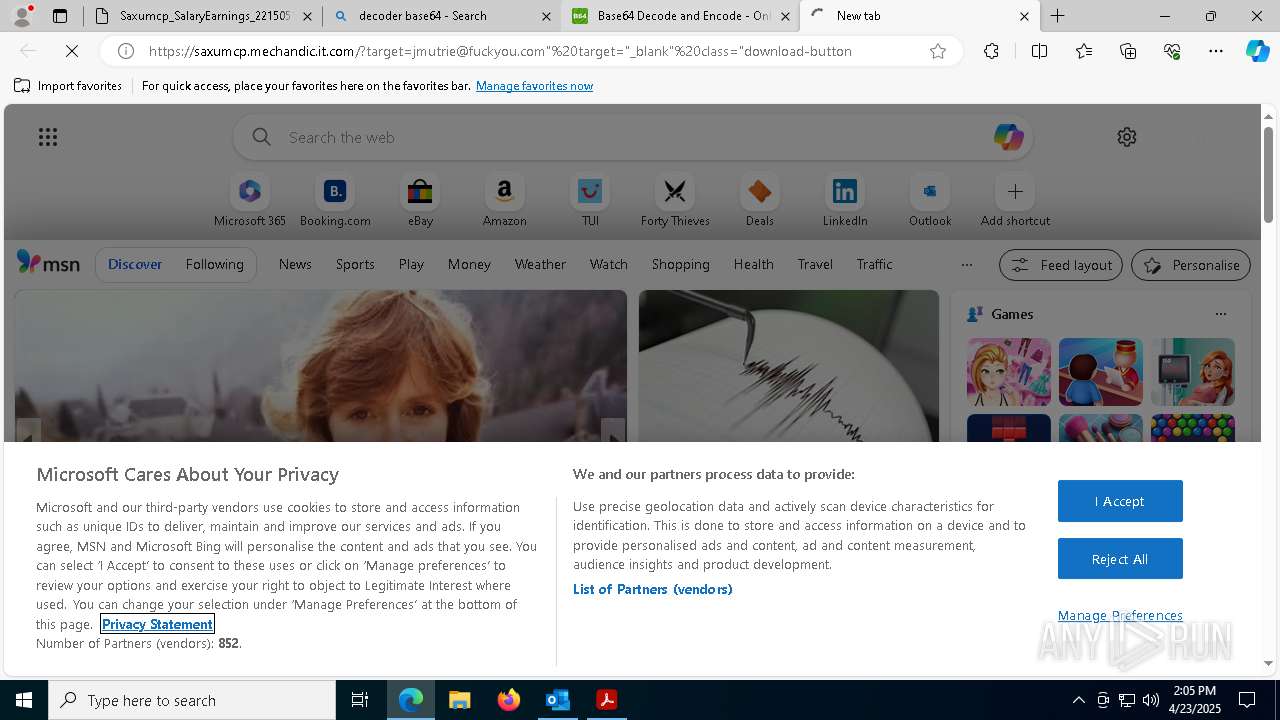1280x720 pixels.
Task: Open the system volume icon
Action: click(x=1150, y=700)
